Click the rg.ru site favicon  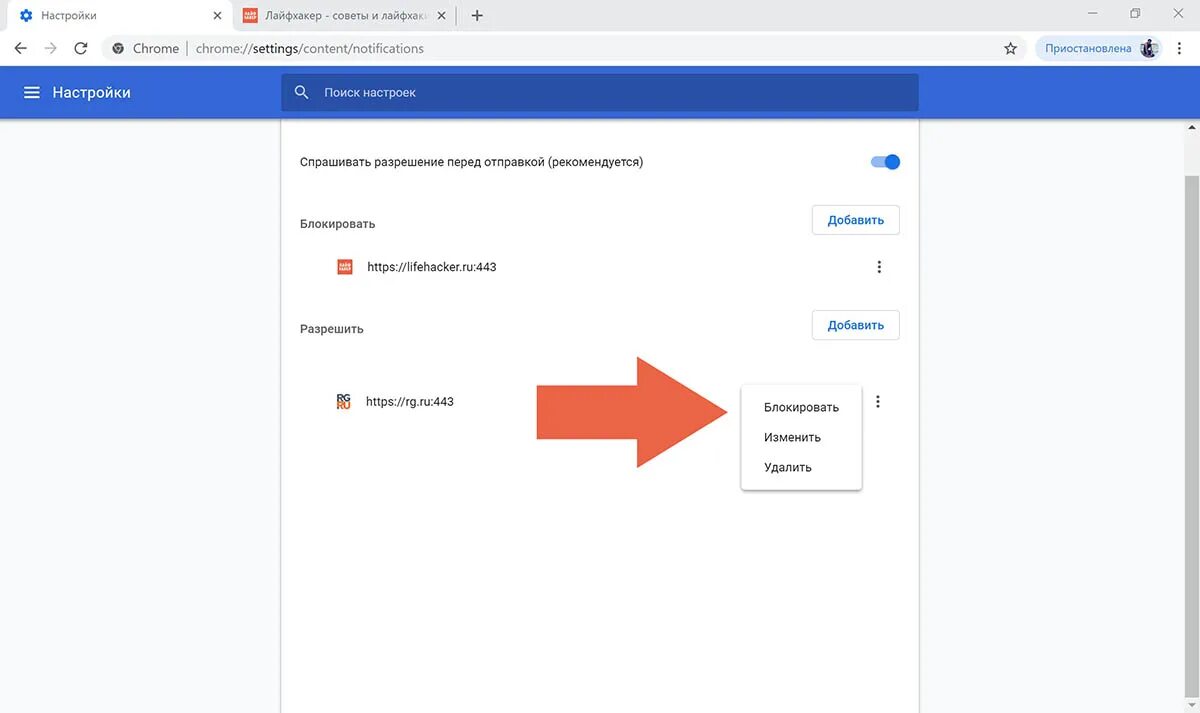point(344,402)
